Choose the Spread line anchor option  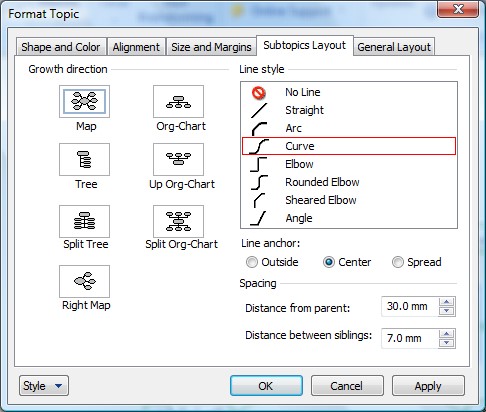point(398,262)
